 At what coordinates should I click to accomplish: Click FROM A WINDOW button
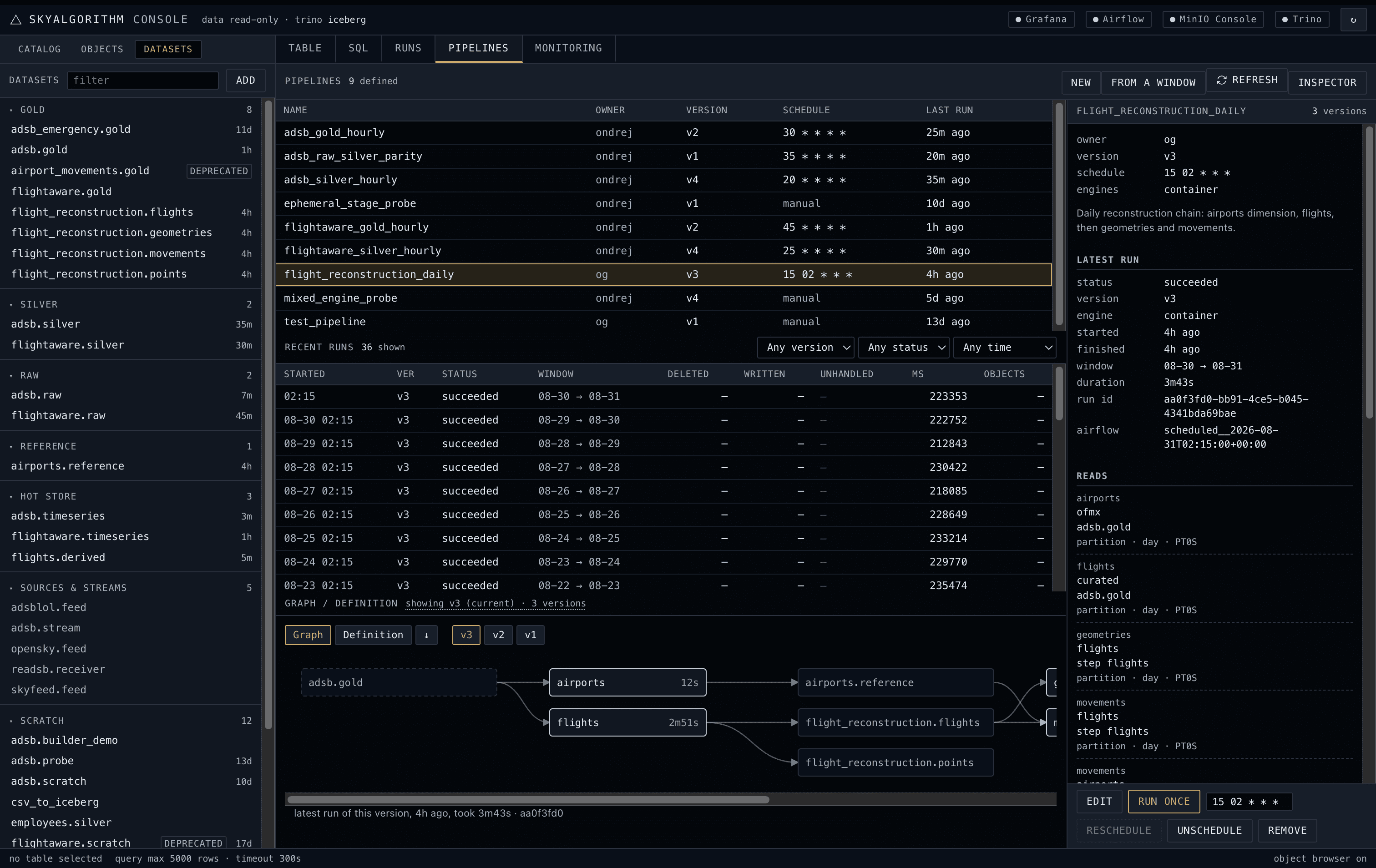(x=1153, y=82)
